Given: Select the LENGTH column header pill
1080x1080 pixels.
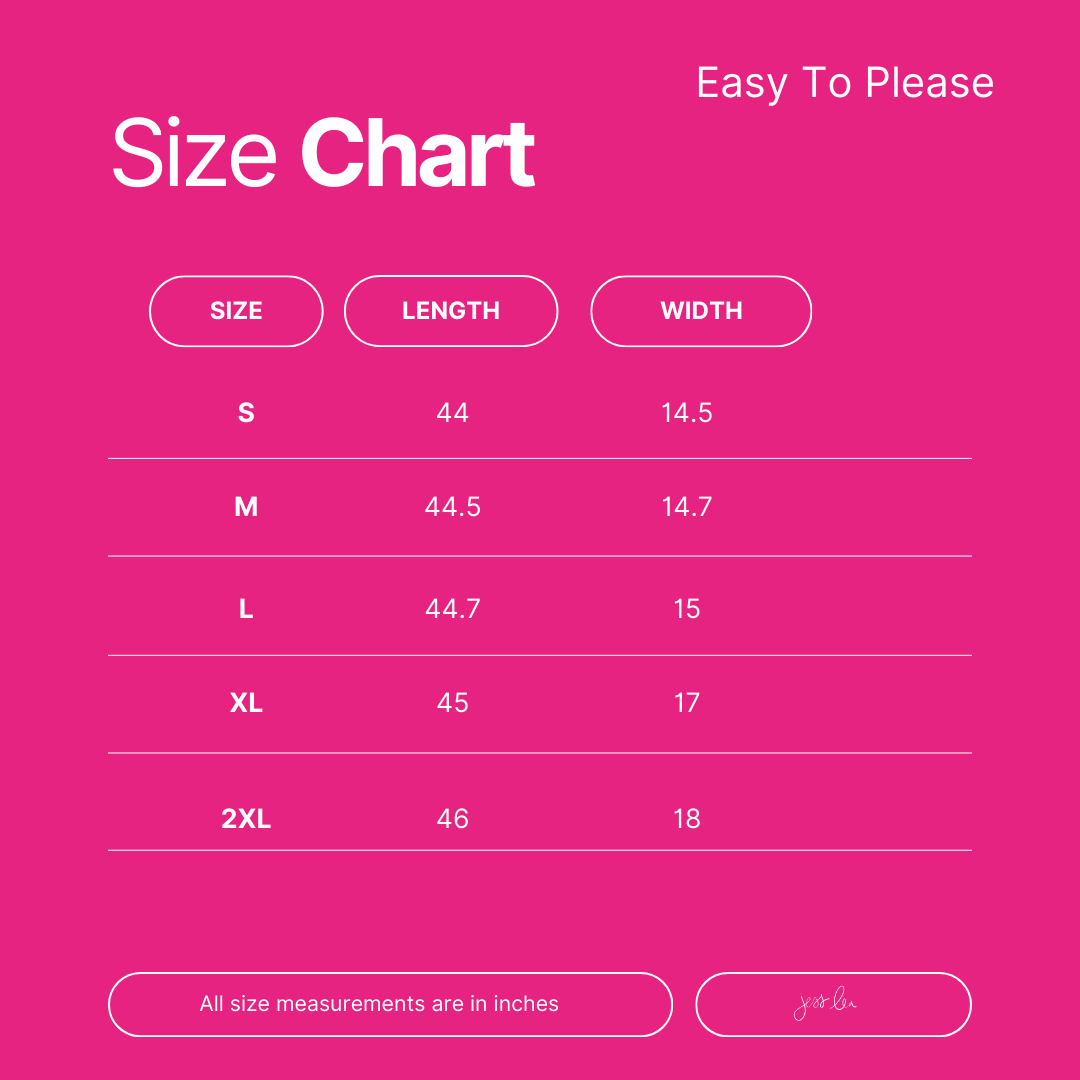Looking at the screenshot, I should [451, 311].
